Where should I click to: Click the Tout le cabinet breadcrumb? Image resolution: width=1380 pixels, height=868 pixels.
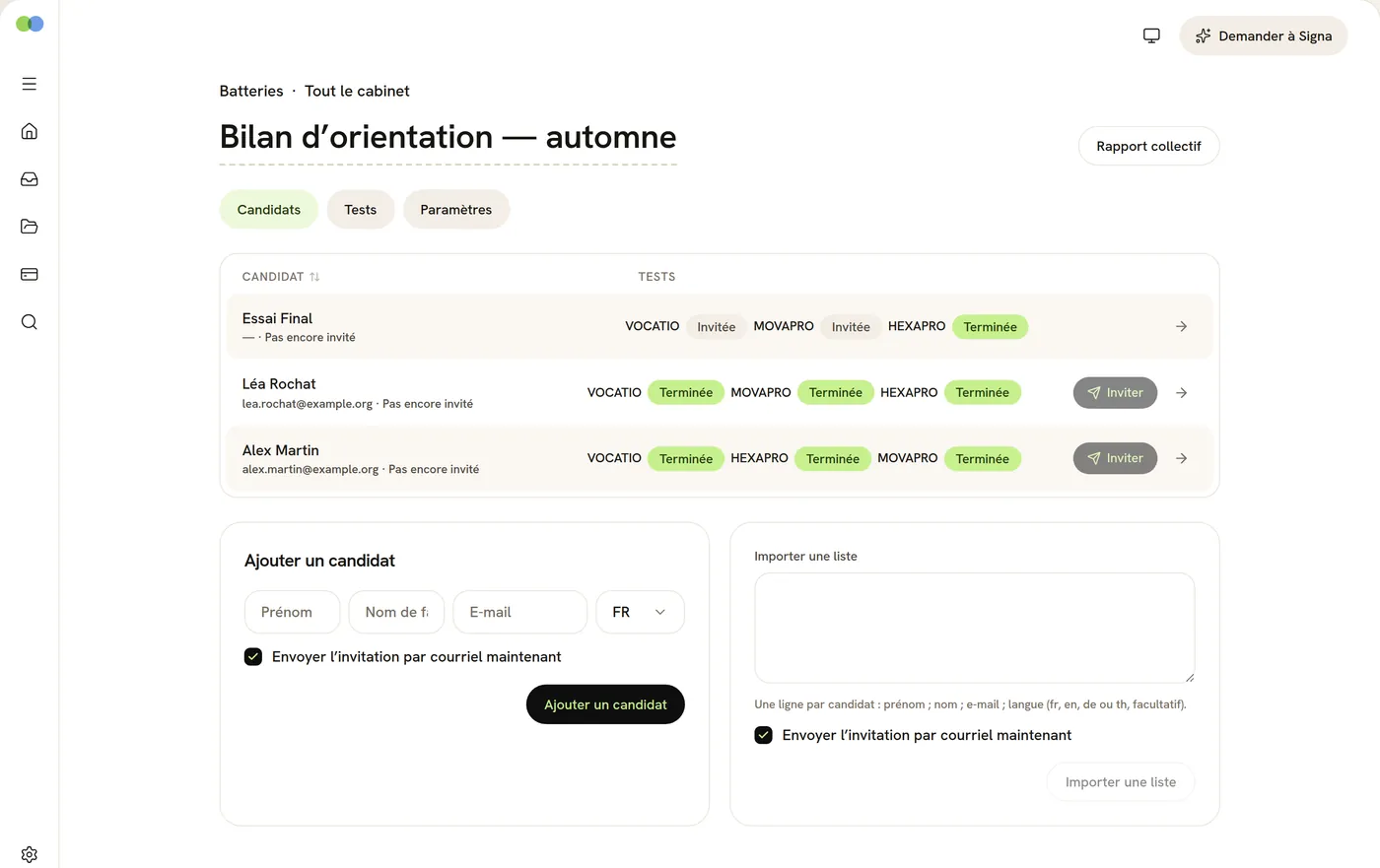click(357, 91)
